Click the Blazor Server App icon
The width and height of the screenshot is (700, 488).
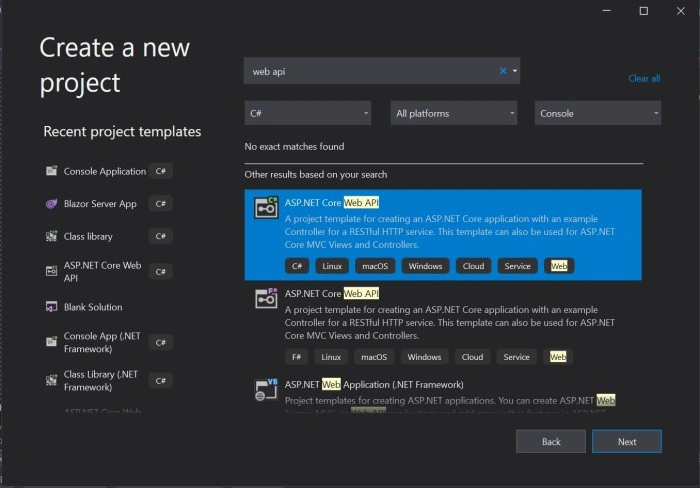click(51, 204)
